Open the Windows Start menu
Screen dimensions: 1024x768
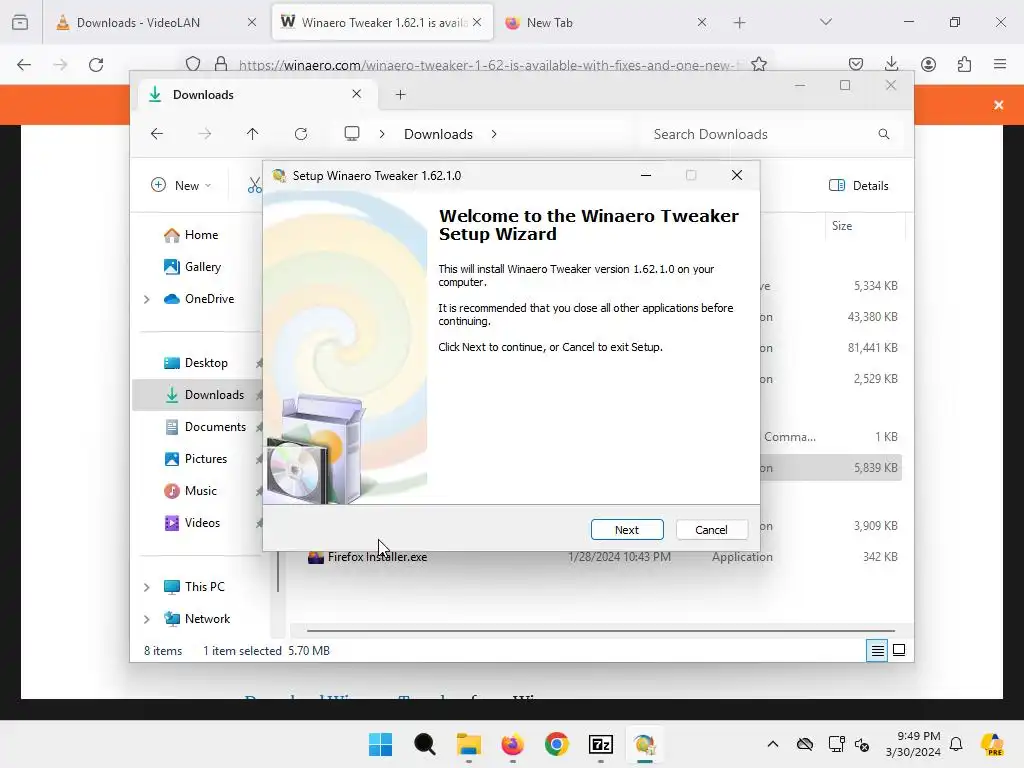click(x=380, y=744)
